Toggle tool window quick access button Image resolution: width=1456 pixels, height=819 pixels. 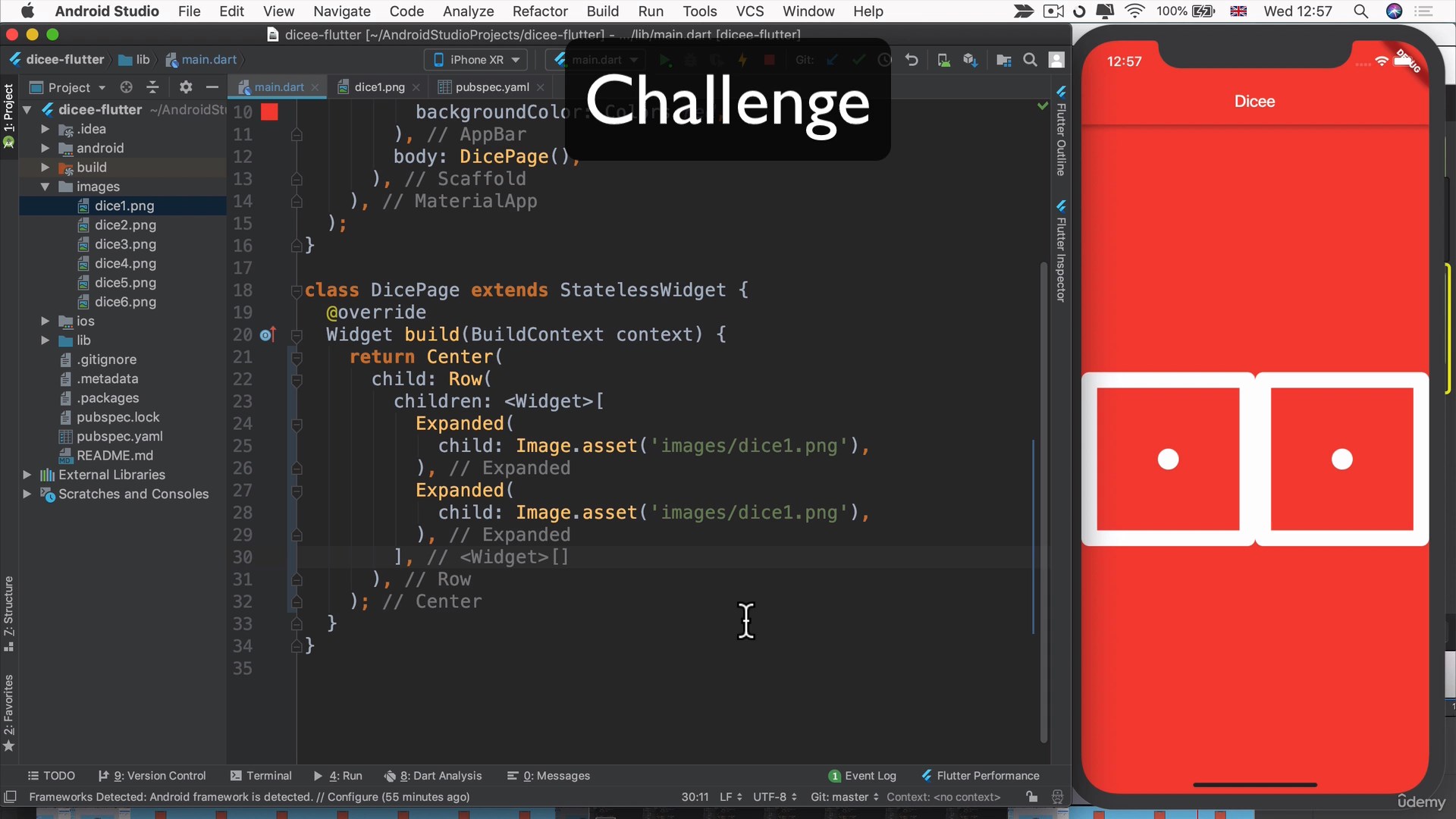11,797
